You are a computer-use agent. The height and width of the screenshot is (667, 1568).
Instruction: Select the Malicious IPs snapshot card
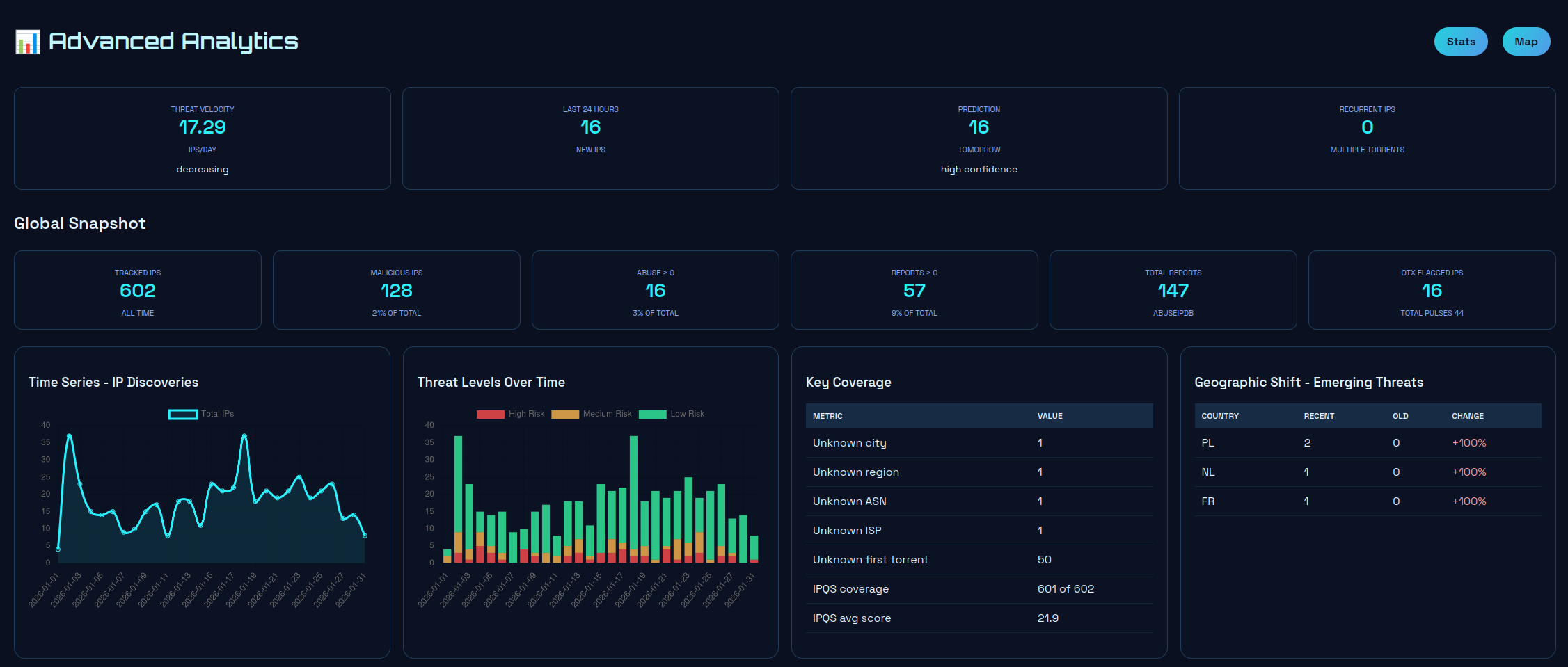click(396, 290)
